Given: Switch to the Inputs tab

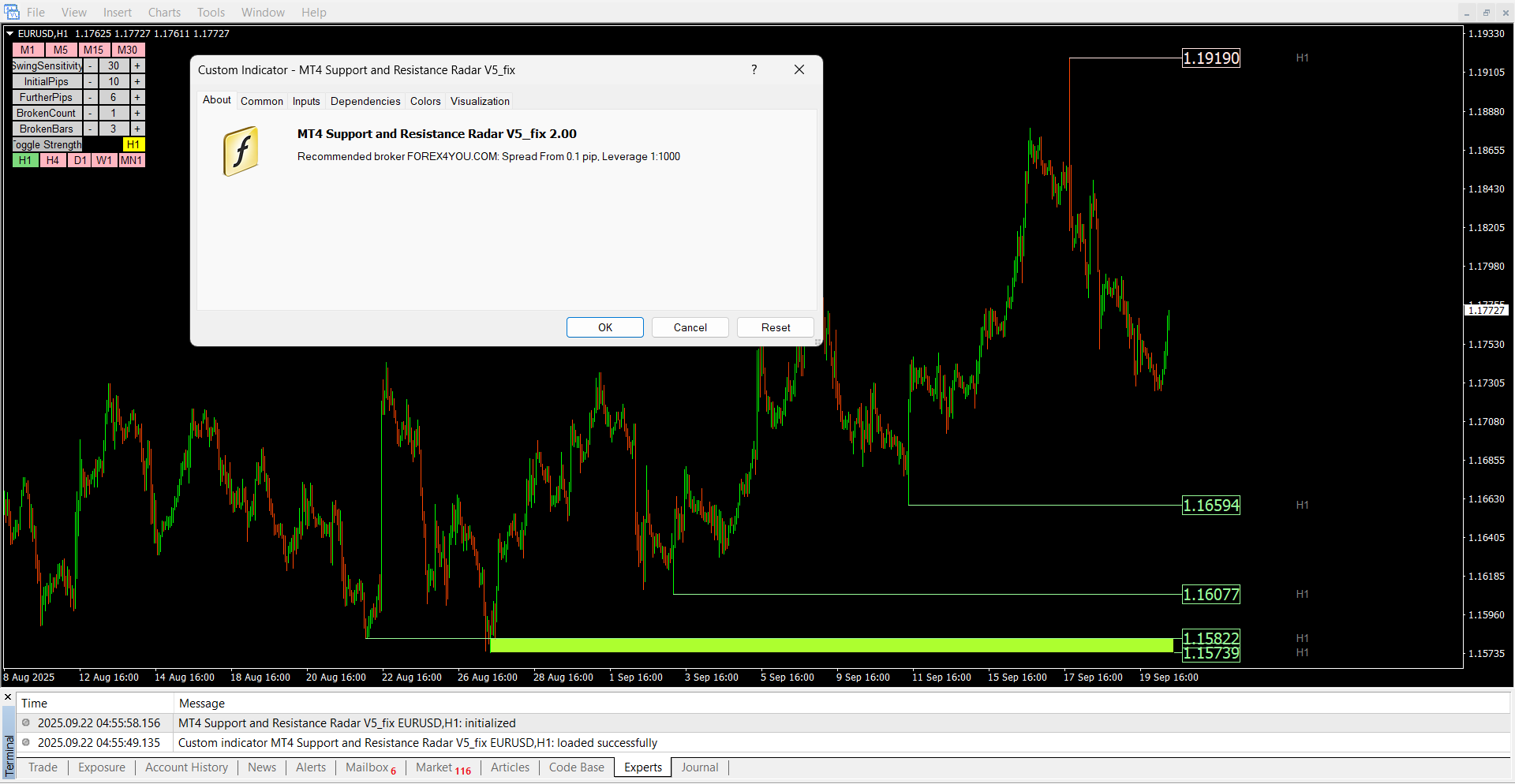Looking at the screenshot, I should (x=306, y=101).
